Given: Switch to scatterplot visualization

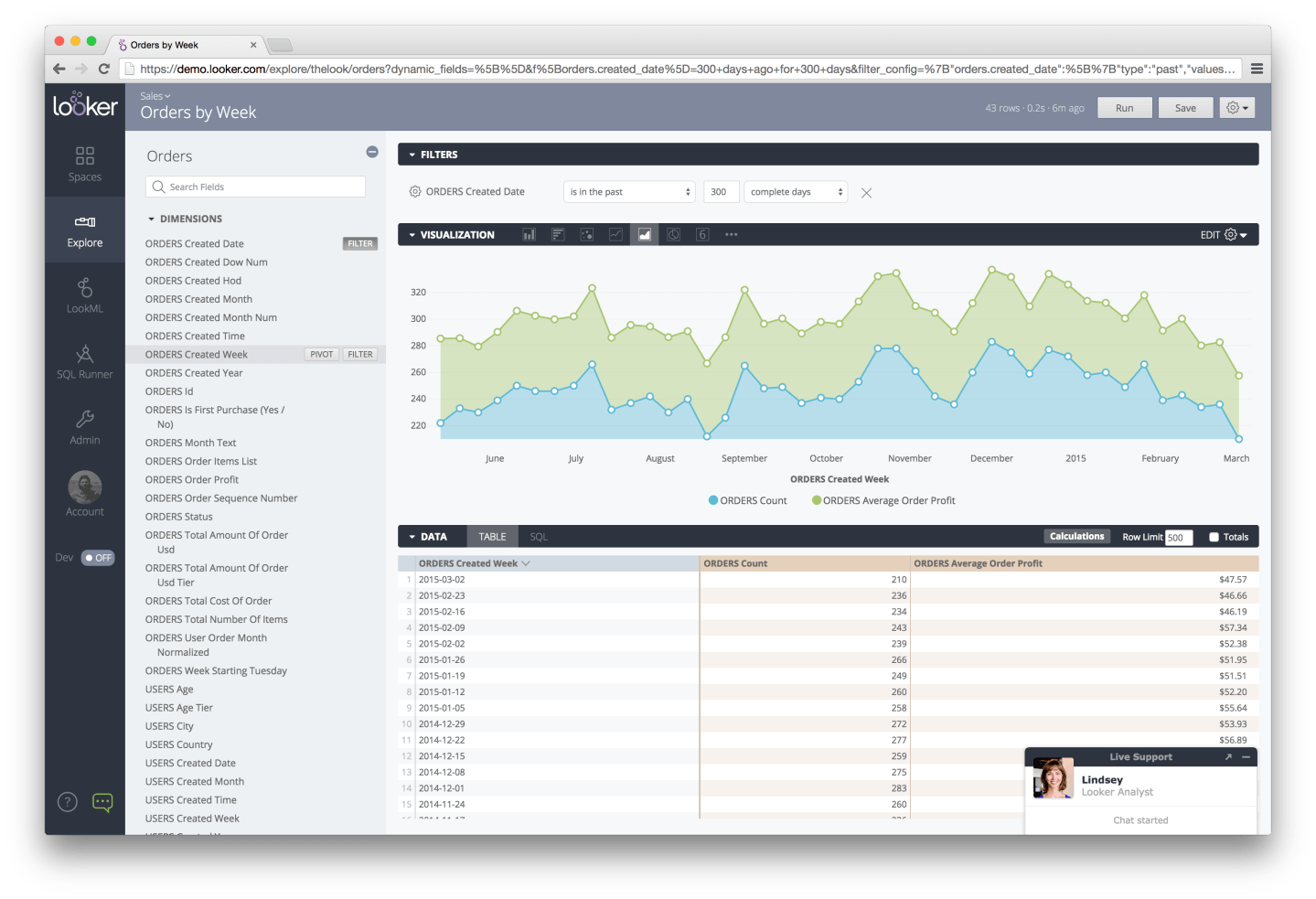Looking at the screenshot, I should click(587, 235).
